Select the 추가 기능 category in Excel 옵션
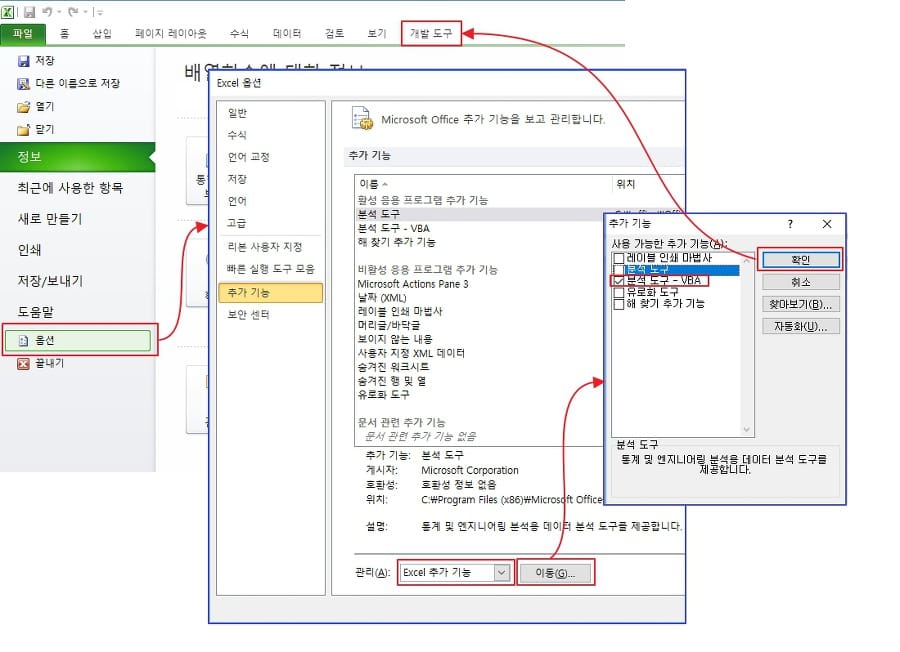The image size is (900, 652). pos(270,293)
